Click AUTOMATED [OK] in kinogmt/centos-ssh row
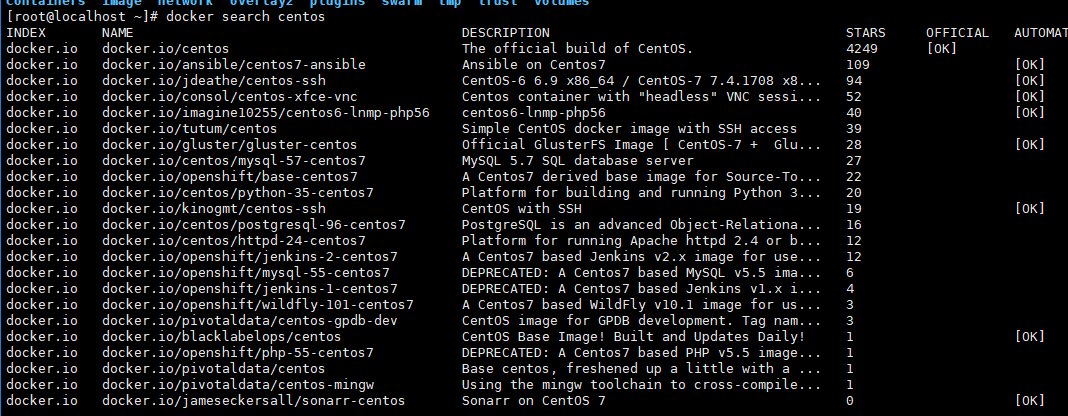Image resolution: width=1068 pixels, height=416 pixels. point(1029,208)
